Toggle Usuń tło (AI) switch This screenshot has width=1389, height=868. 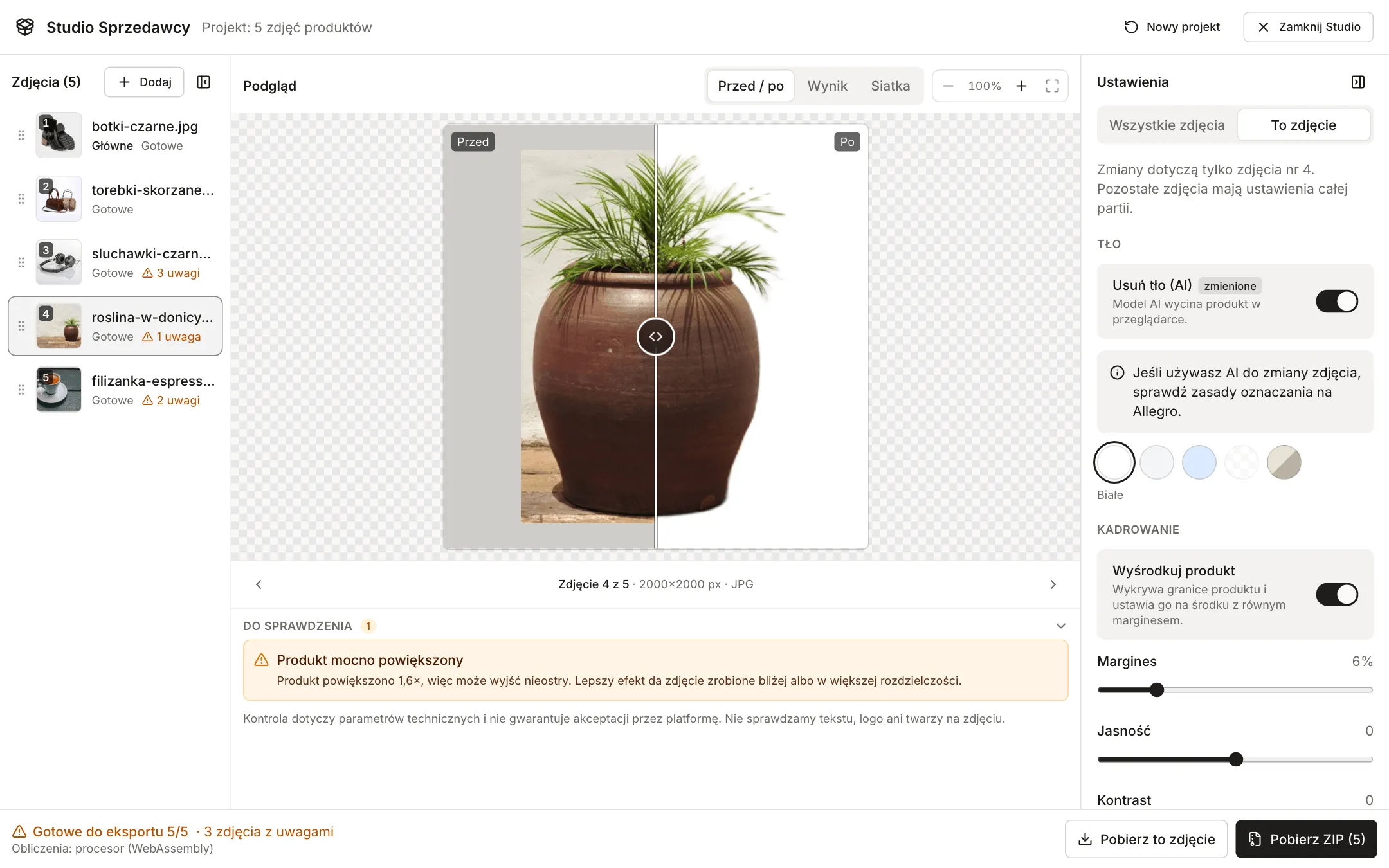1337,301
